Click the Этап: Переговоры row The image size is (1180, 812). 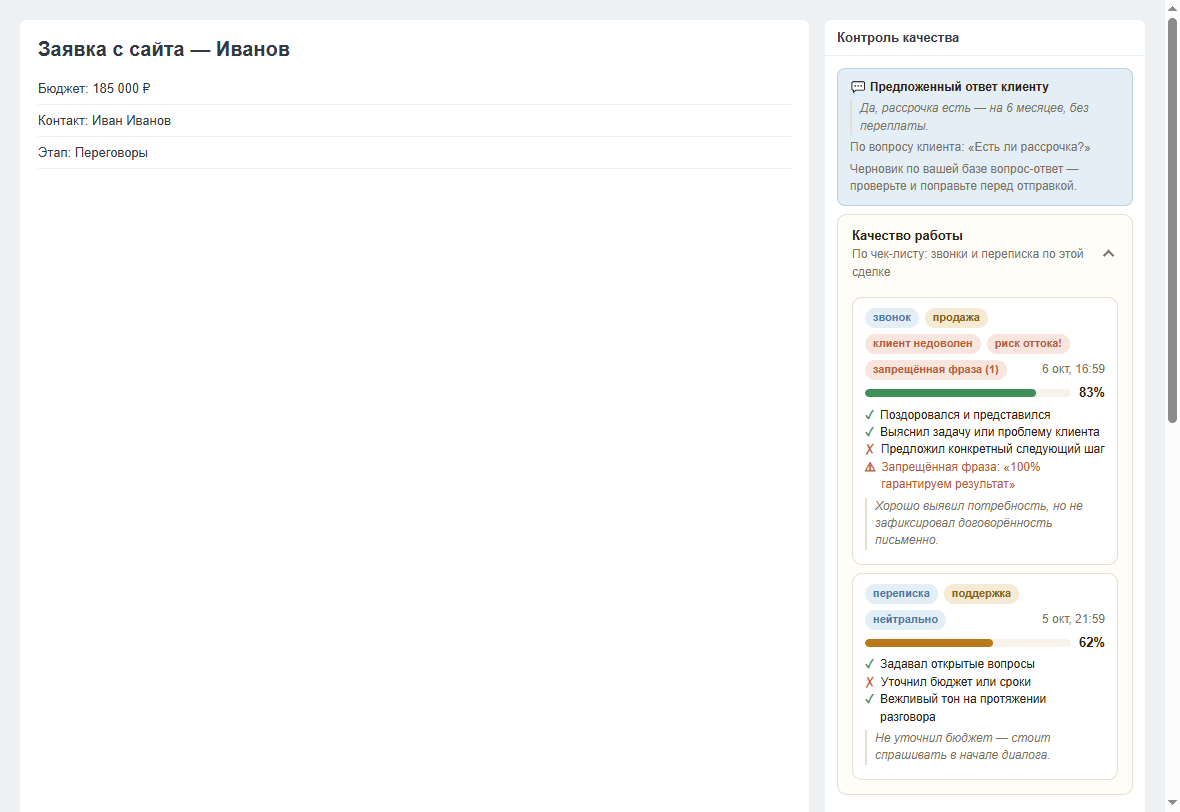415,153
